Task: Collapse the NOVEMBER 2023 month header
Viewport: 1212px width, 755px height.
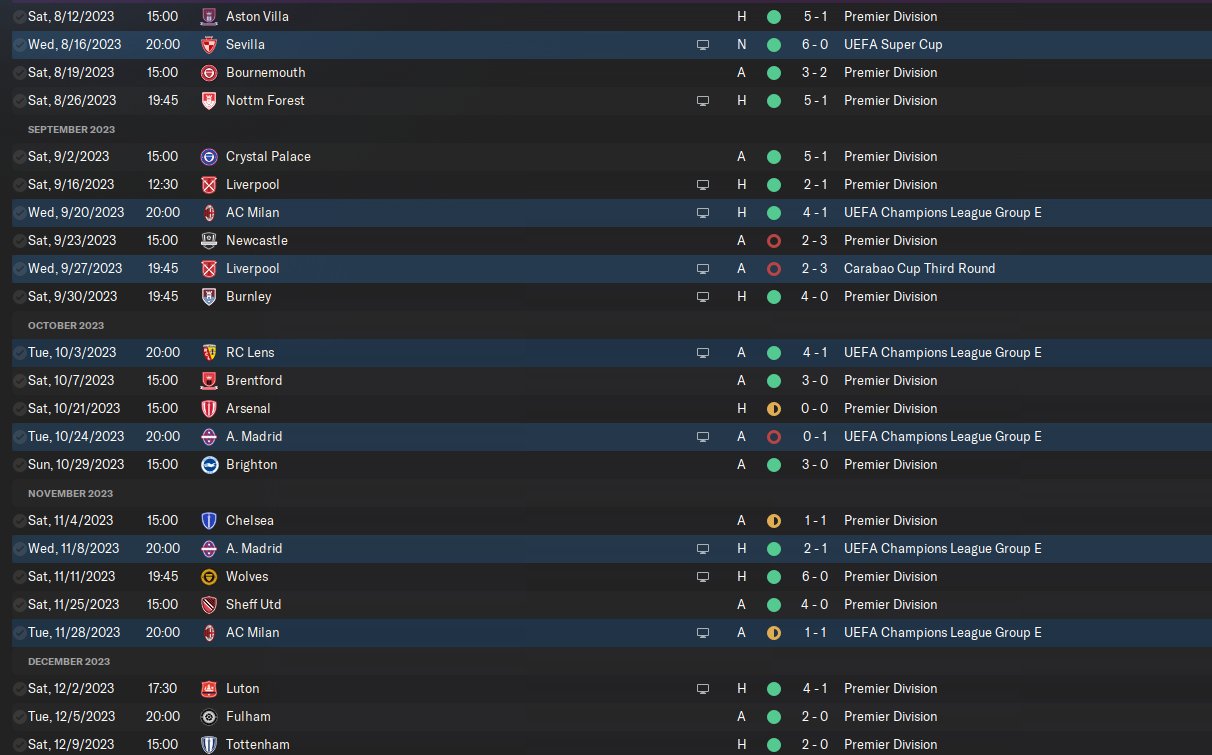Action: pyautogui.click(x=69, y=494)
